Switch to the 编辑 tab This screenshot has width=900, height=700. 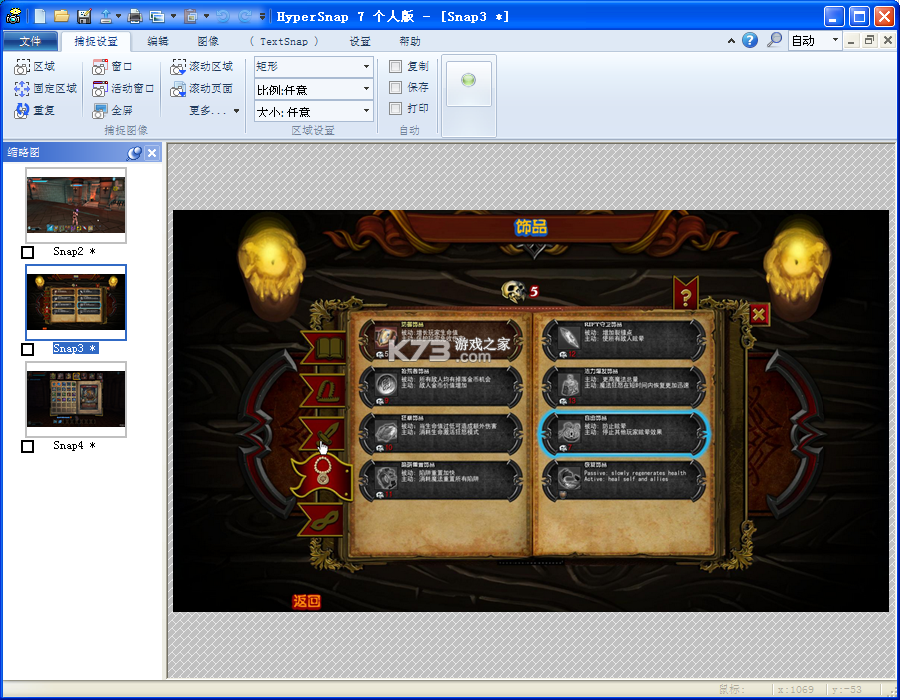158,41
